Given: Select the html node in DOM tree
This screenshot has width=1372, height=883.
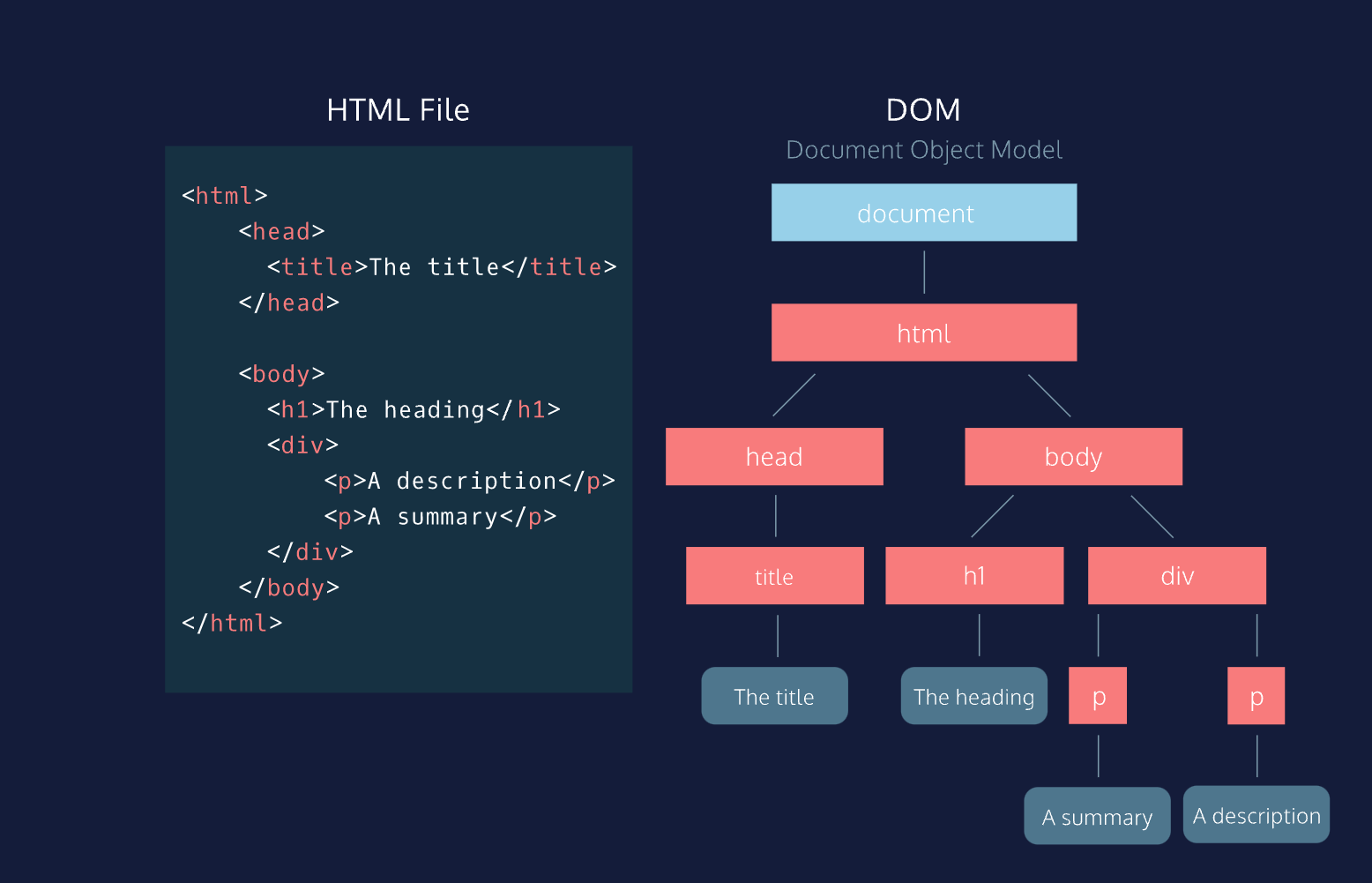Looking at the screenshot, I should point(923,333).
